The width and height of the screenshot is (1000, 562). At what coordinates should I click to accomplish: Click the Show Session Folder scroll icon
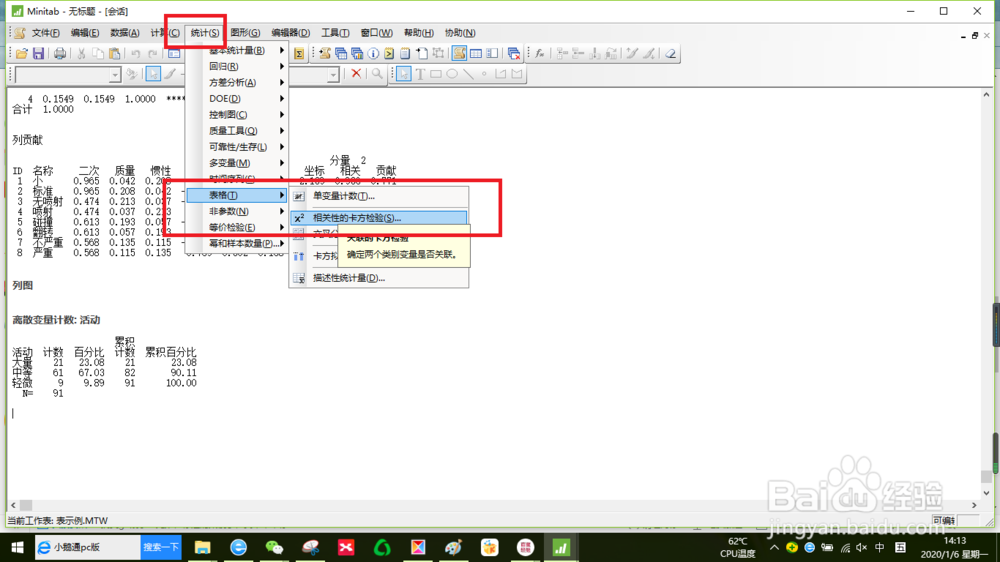[x=325, y=54]
